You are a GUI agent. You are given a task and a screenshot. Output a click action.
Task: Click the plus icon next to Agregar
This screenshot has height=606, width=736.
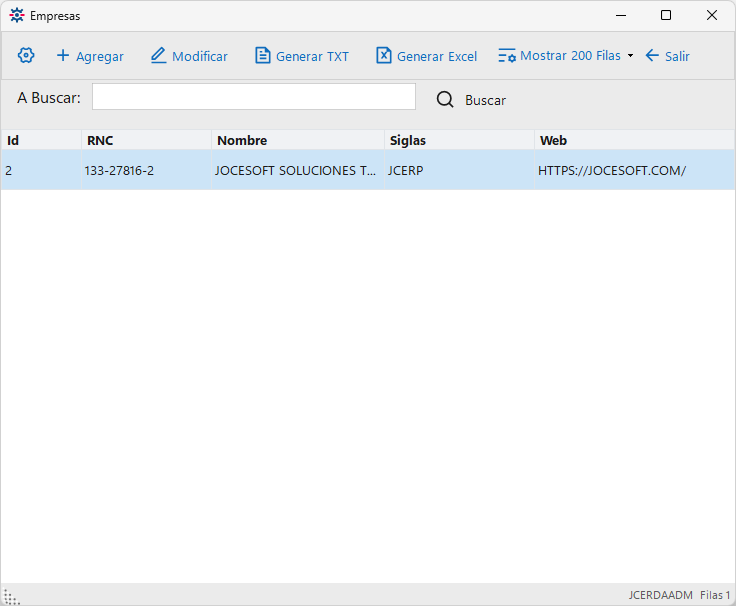(63, 55)
